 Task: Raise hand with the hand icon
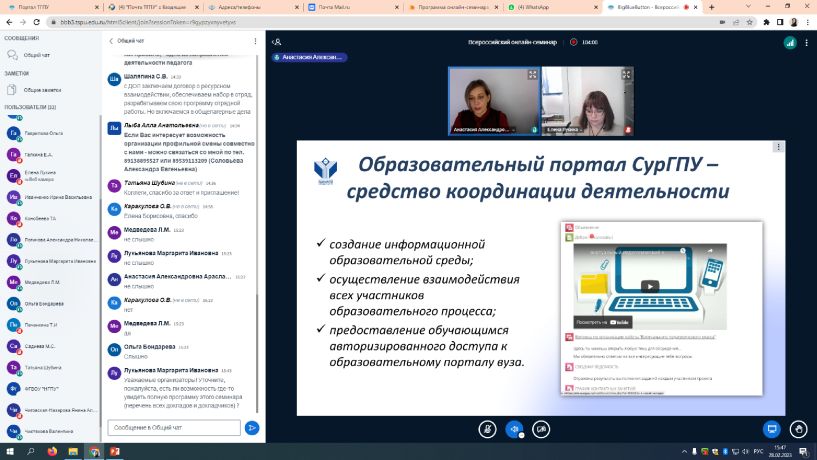tap(798, 429)
